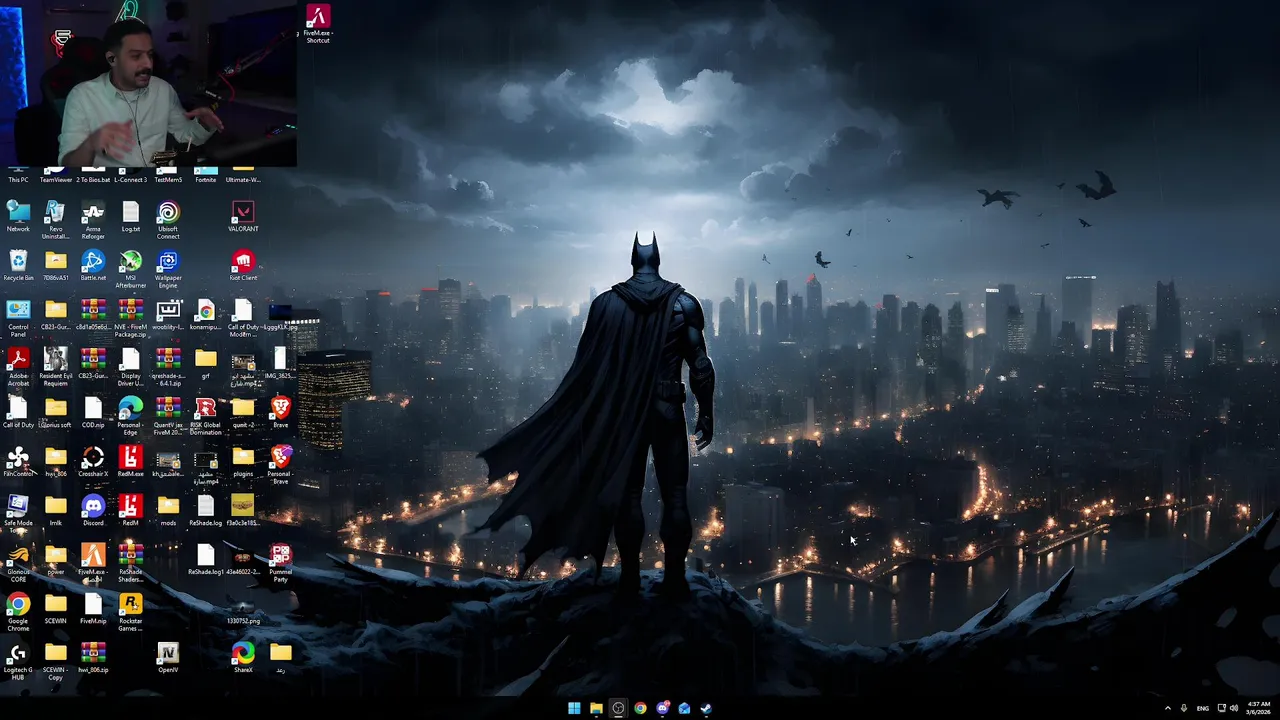The image size is (1280, 720).
Task: Select the 7086vA51 folder
Action: (56, 265)
